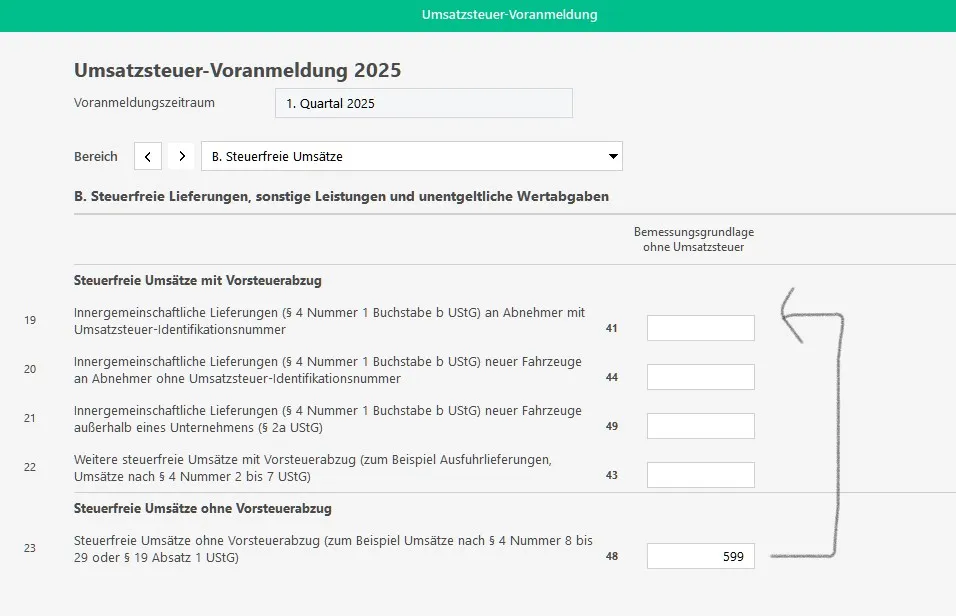Click the 'Umsatzsteuer-Voranmeldung 2025' page heading
Image resolution: width=956 pixels, height=616 pixels.
click(237, 70)
